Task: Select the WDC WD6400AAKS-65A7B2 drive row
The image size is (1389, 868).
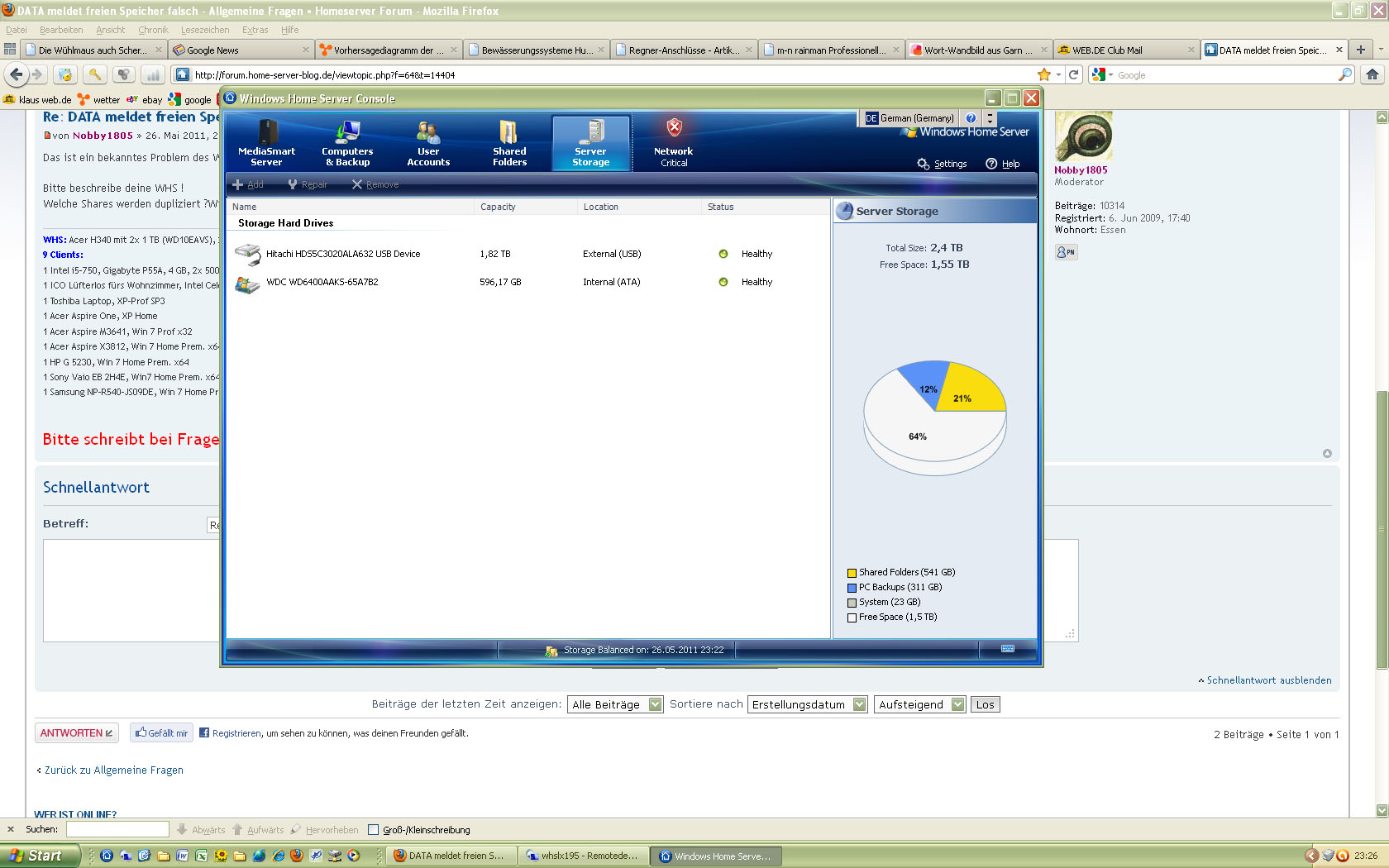Action: tap(528, 282)
